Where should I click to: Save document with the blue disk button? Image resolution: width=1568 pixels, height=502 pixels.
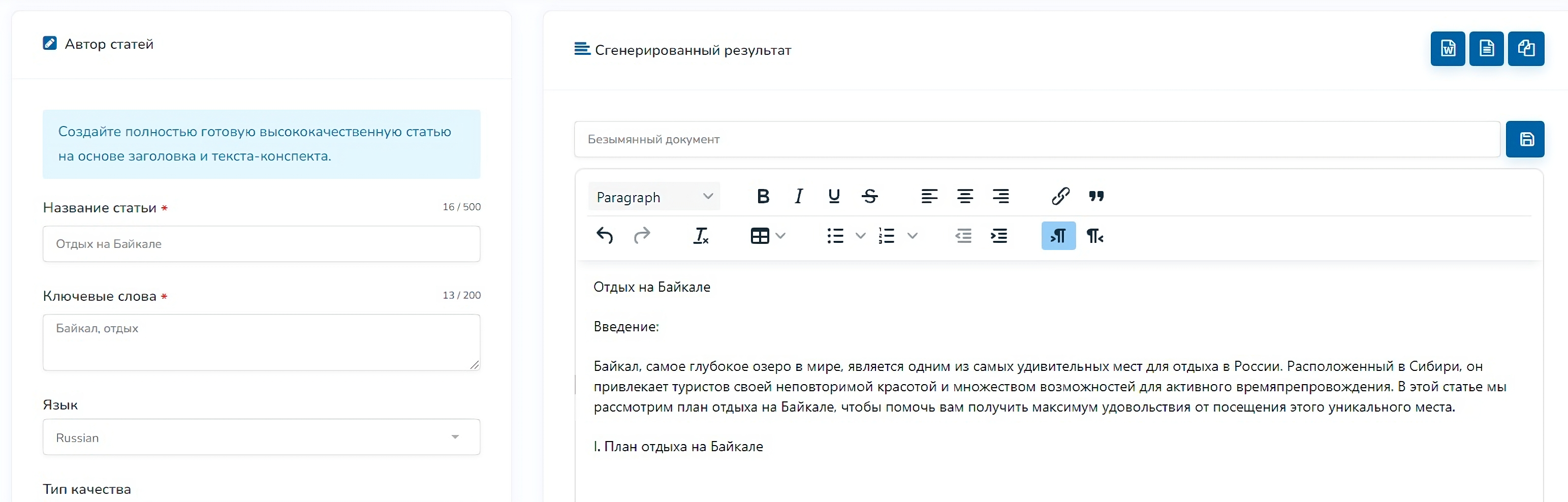[x=1525, y=139]
